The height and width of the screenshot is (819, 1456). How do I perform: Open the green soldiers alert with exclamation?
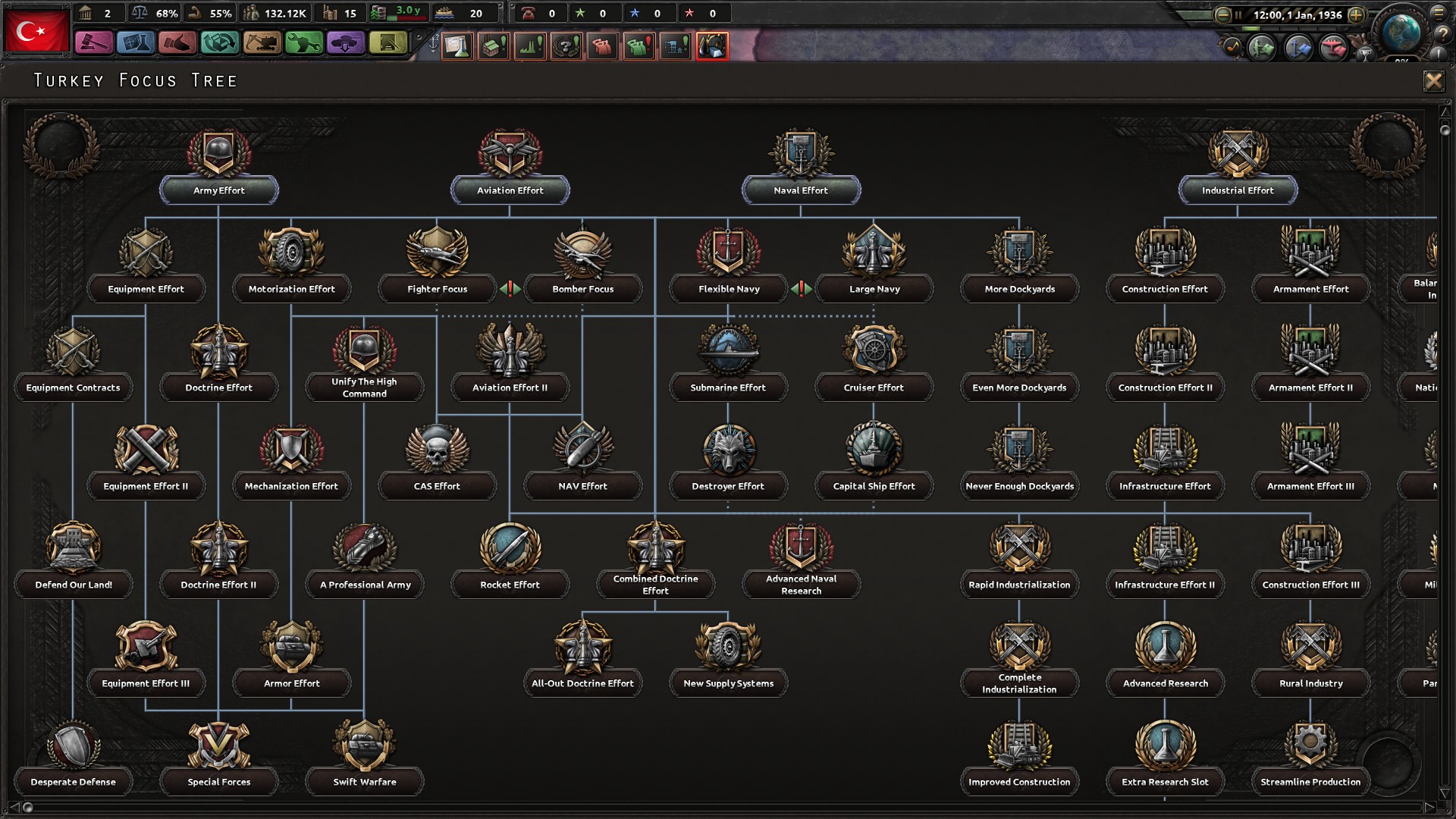click(639, 45)
